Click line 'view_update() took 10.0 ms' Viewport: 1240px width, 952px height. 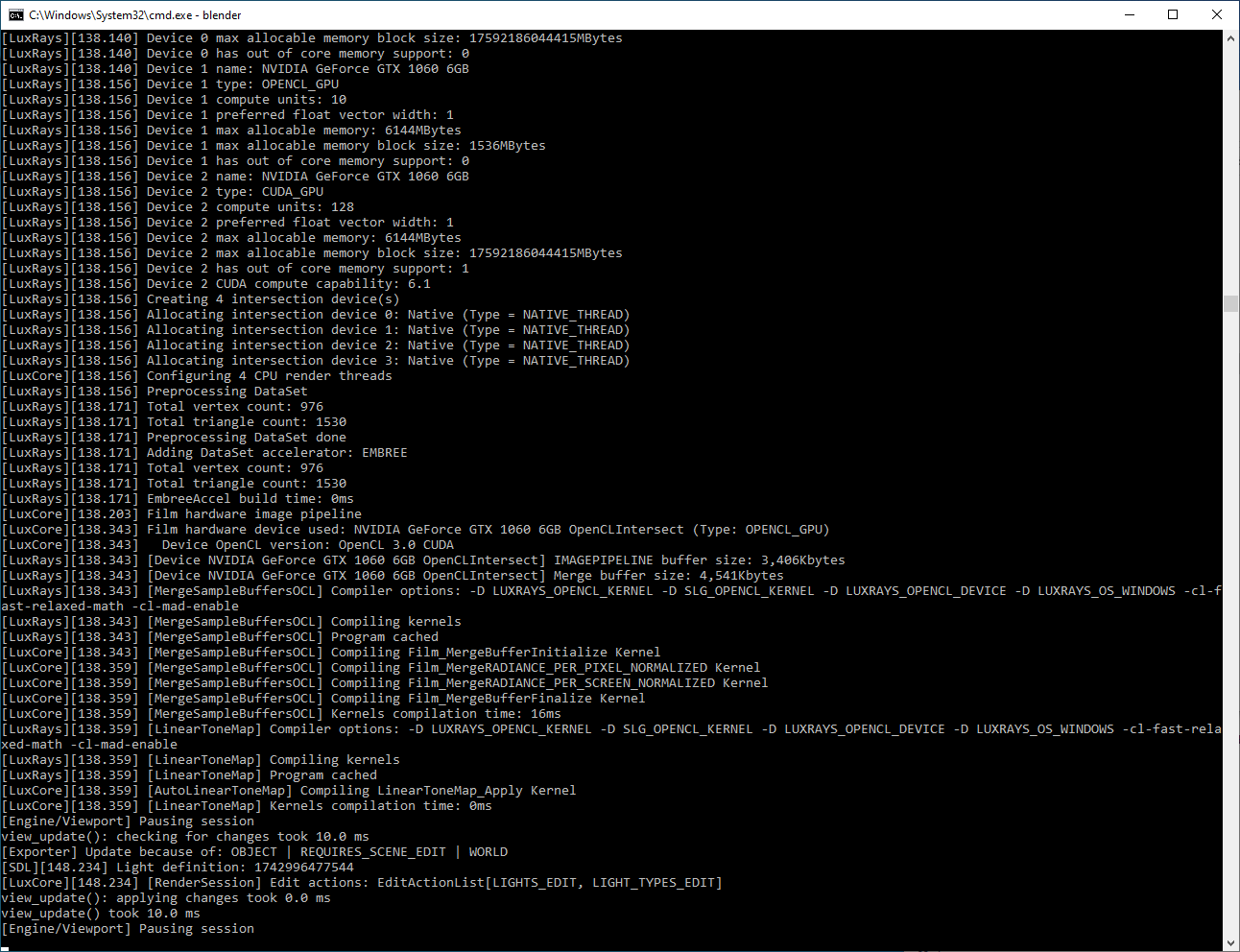tap(101, 914)
